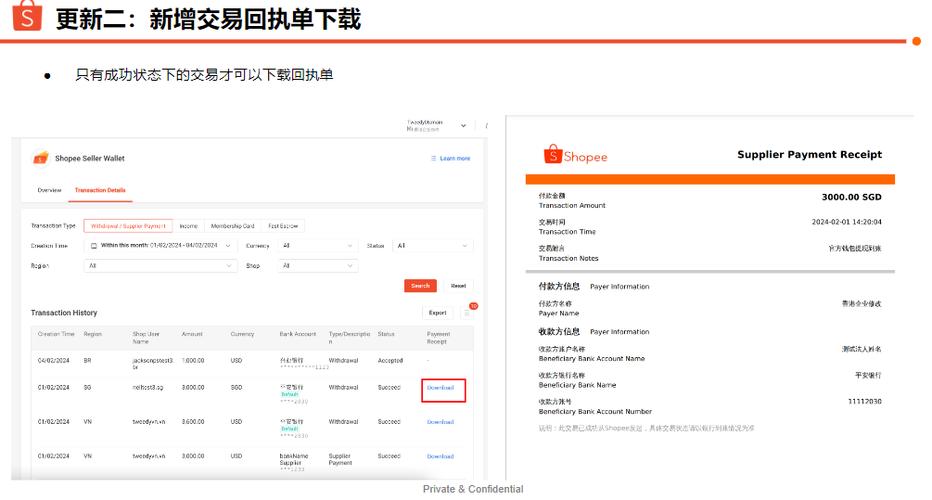Click the orange Search button
The image size is (932, 500).
(x=420, y=286)
